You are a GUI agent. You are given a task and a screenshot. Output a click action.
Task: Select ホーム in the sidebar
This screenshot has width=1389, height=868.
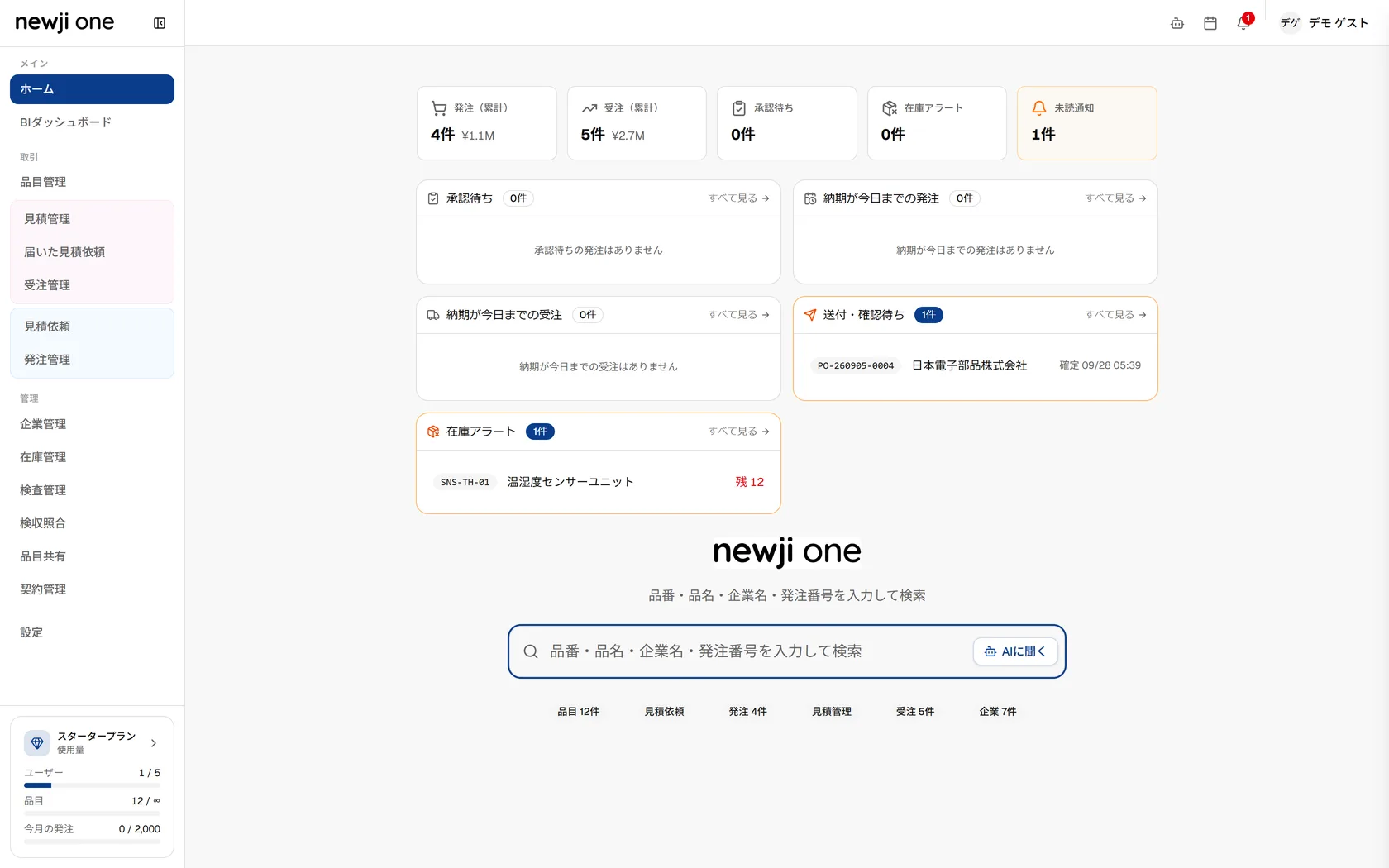point(92,89)
